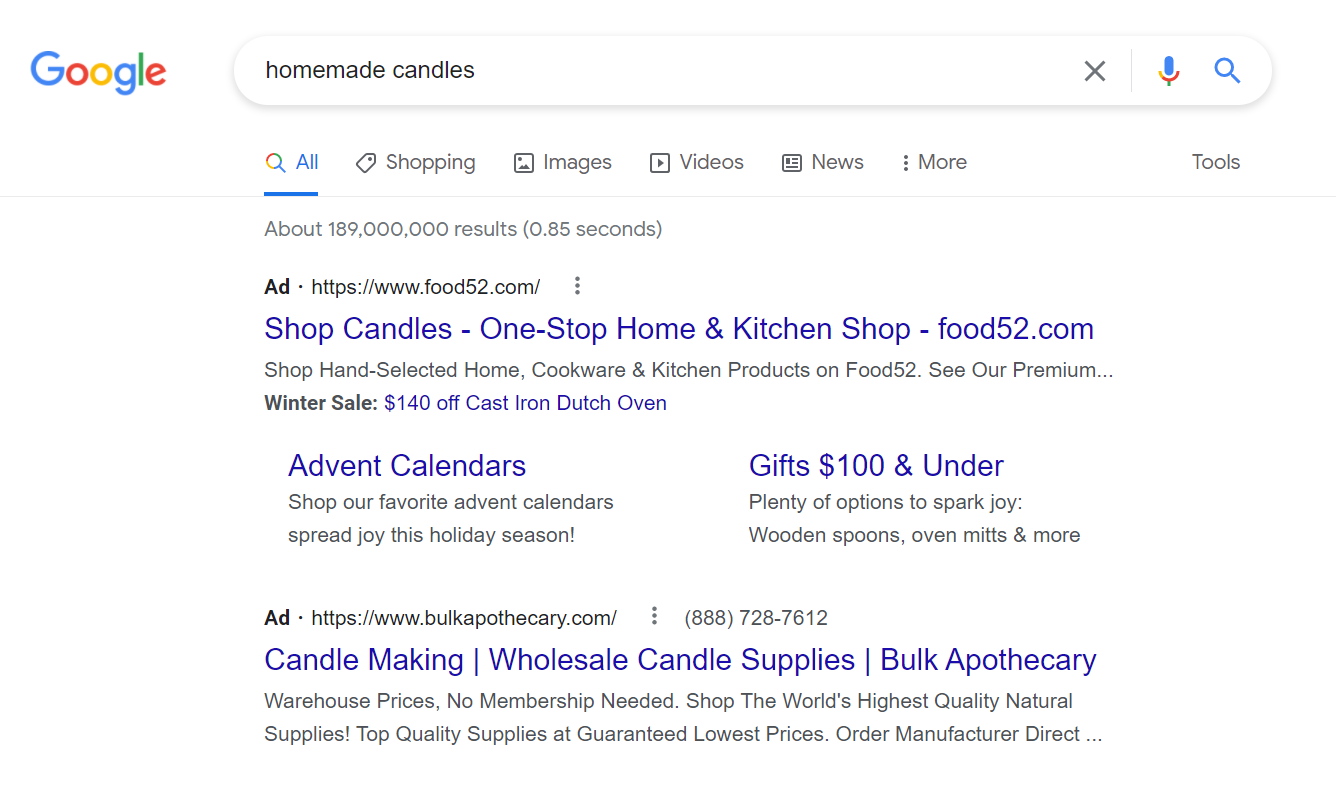Open the Shopping results tab
The height and width of the screenshot is (790, 1336).
[x=416, y=162]
